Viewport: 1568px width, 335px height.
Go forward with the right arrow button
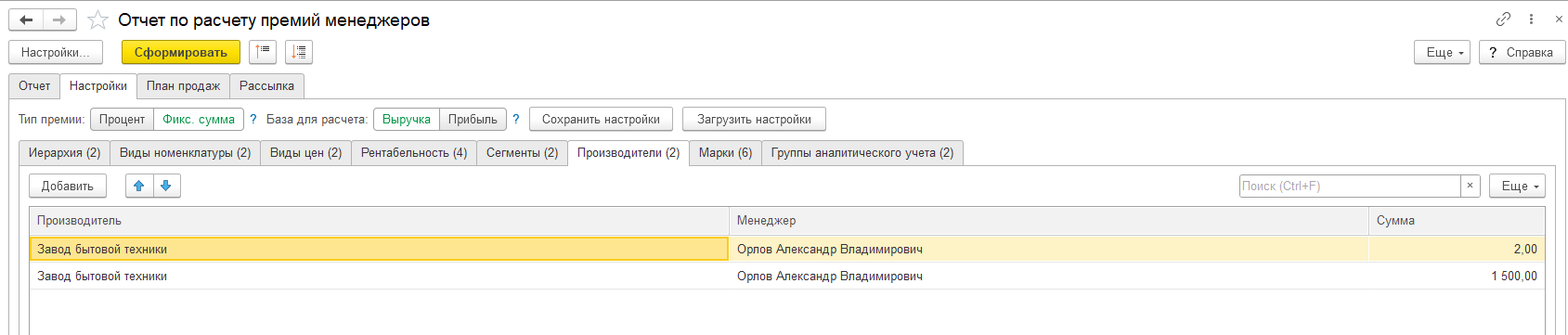(59, 19)
